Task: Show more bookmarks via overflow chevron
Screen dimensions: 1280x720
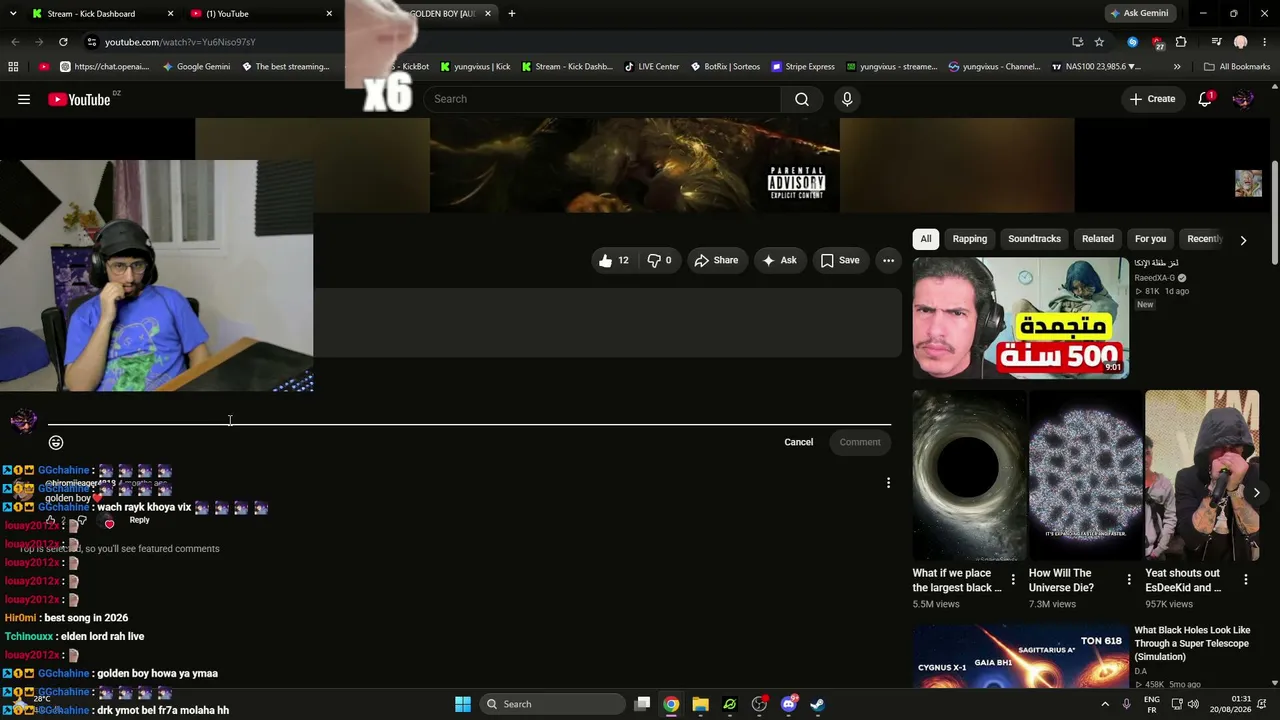Action: [x=1177, y=67]
